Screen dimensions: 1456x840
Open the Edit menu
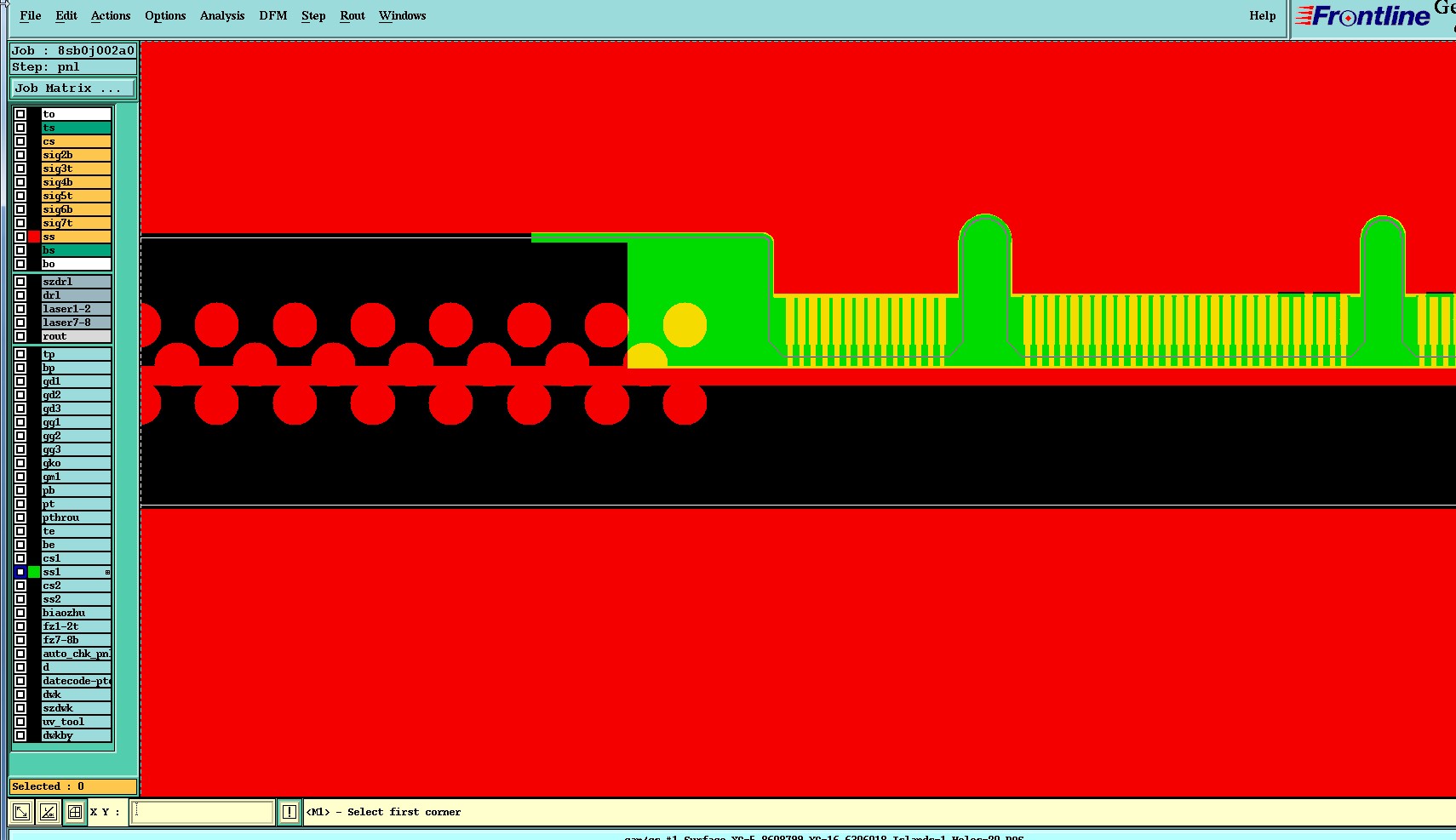tap(66, 15)
